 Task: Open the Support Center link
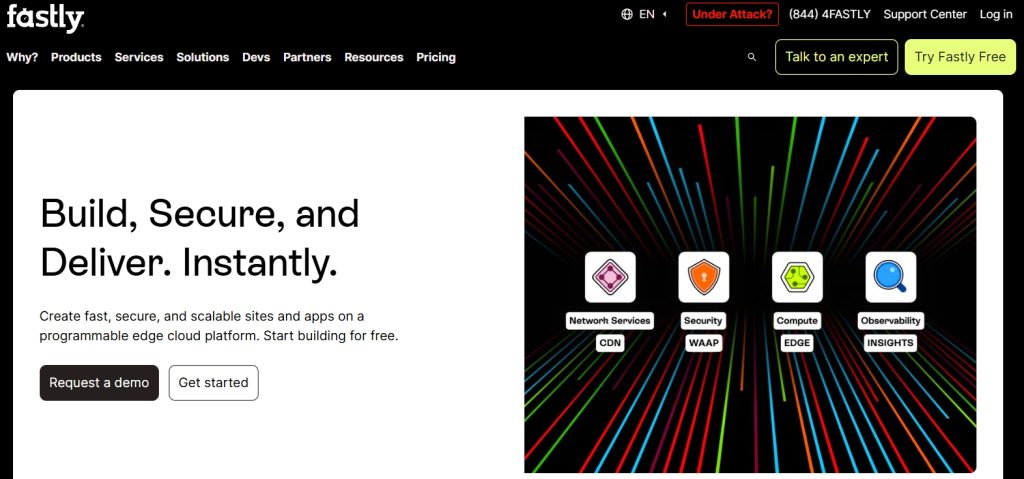coord(925,14)
